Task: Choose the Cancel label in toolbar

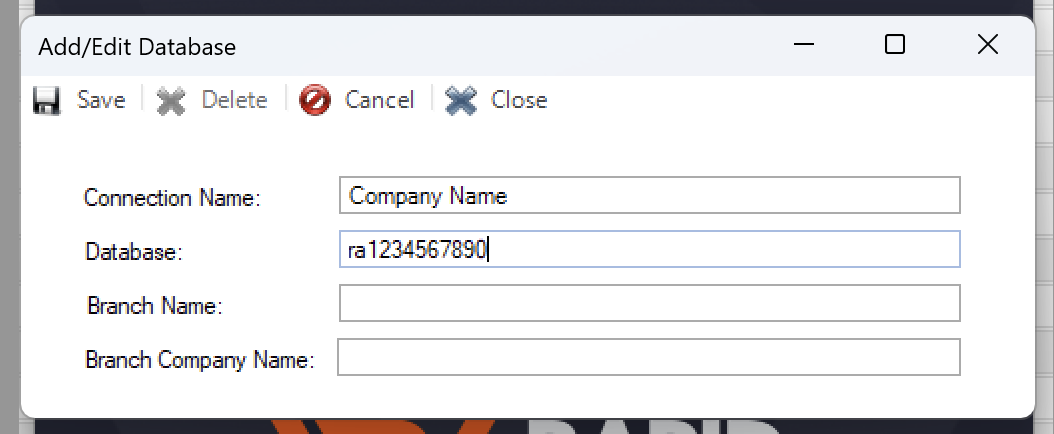Action: (x=379, y=100)
